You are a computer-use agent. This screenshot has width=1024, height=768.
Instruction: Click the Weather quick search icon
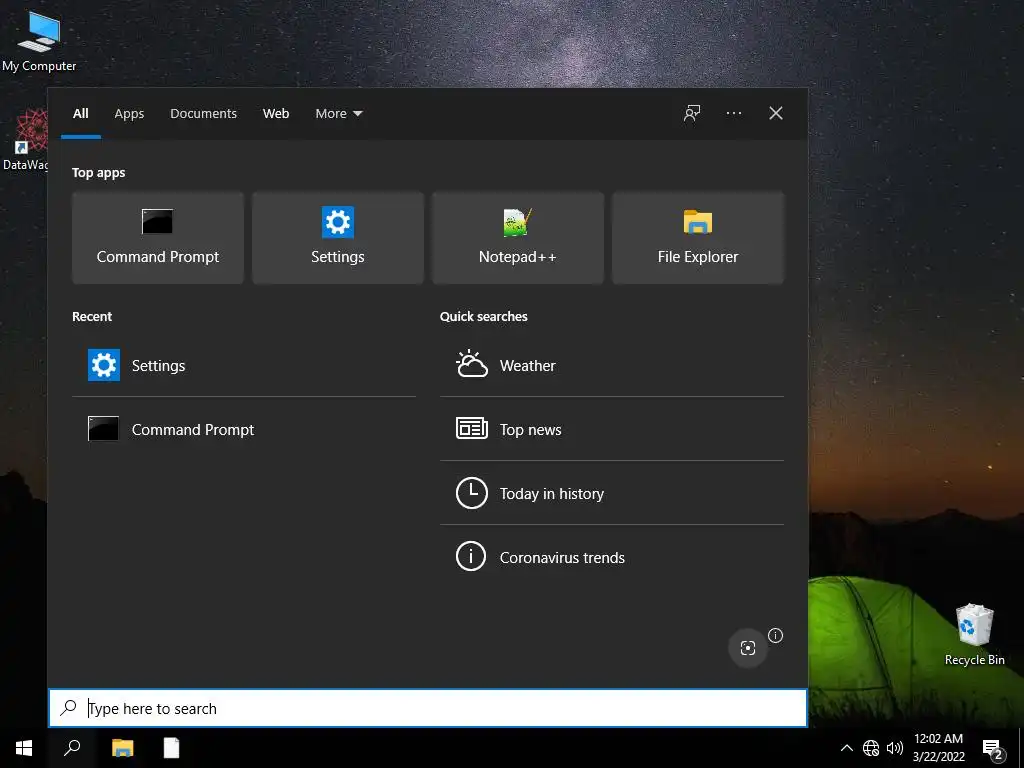click(x=472, y=364)
